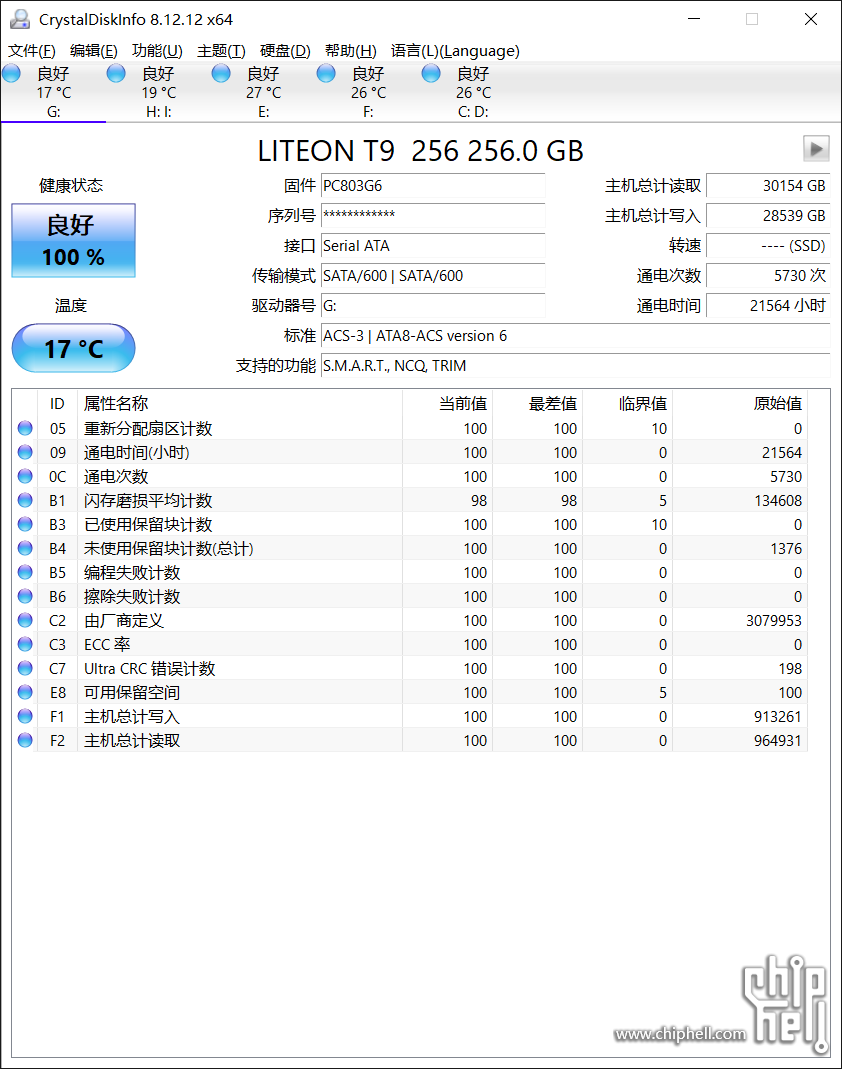Switch to the F: disk tab
The width and height of the screenshot is (842, 1069).
368,92
